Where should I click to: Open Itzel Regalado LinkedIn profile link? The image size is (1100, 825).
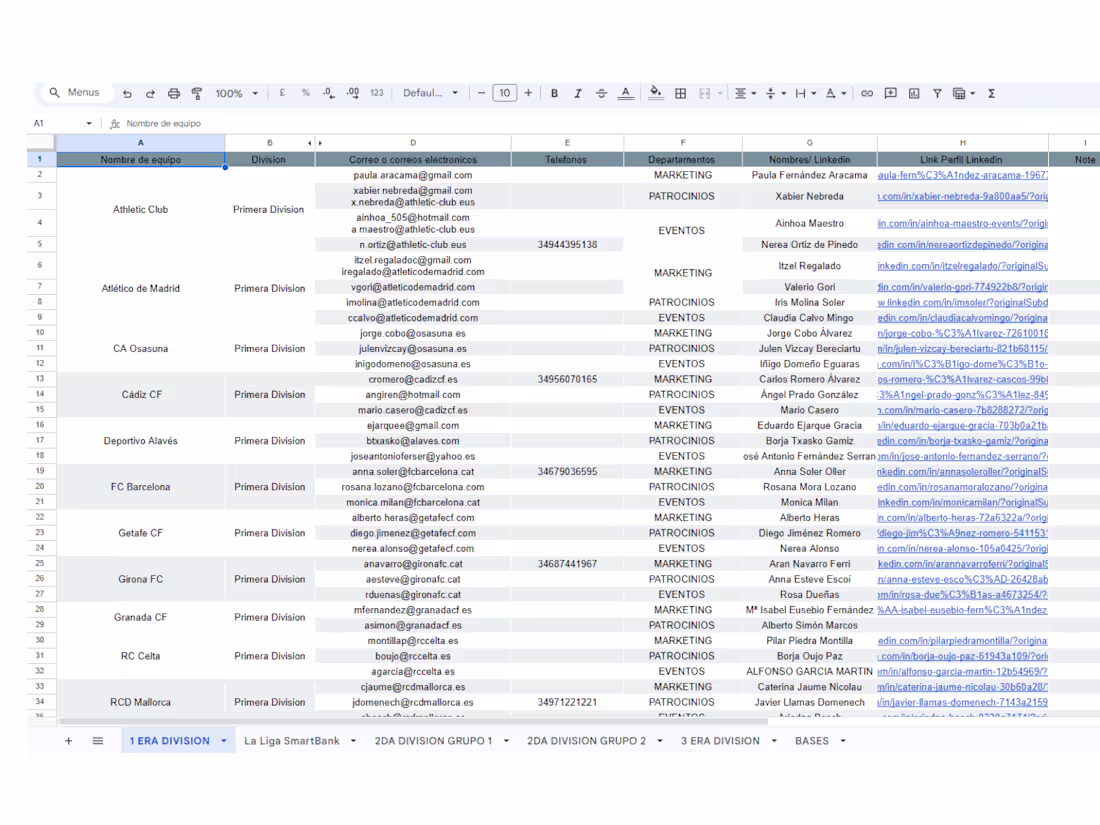962,266
